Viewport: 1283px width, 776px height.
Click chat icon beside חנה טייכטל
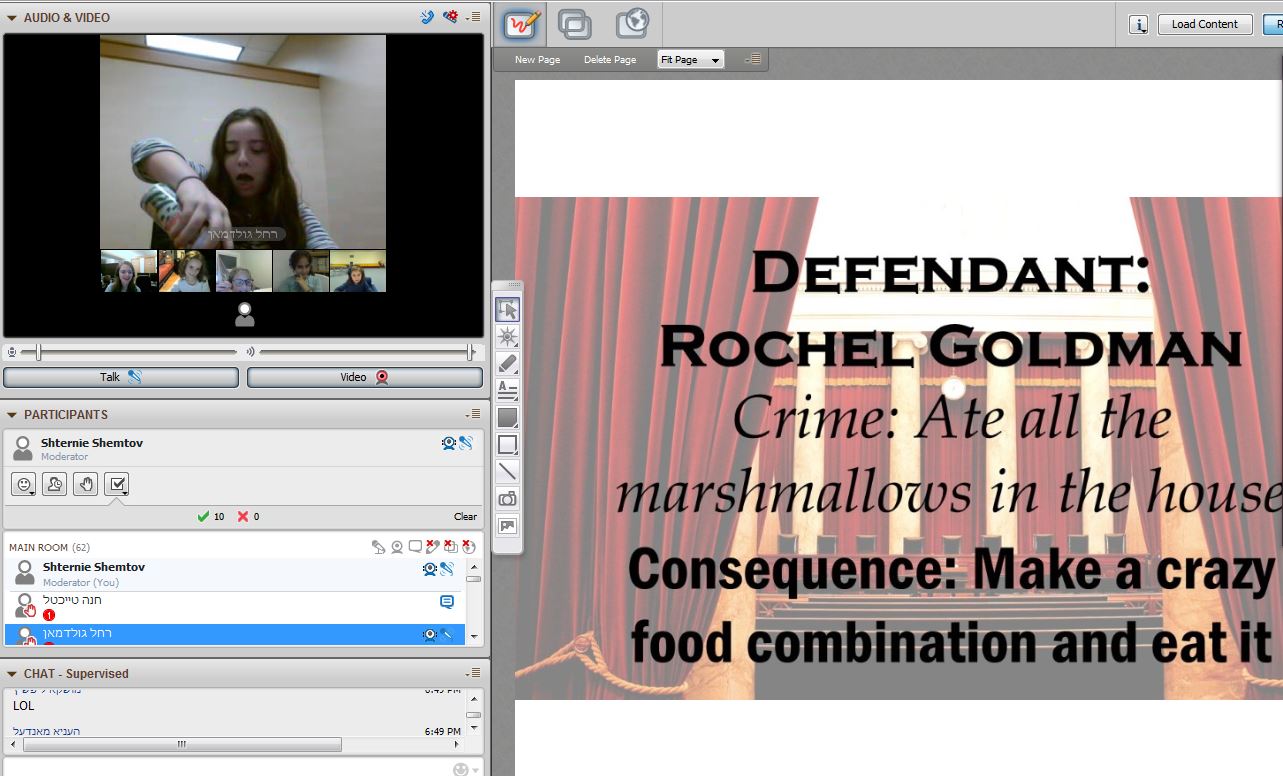coord(447,602)
